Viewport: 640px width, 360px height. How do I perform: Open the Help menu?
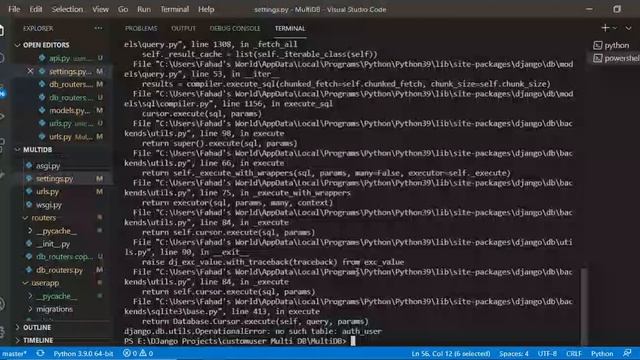click(x=206, y=9)
